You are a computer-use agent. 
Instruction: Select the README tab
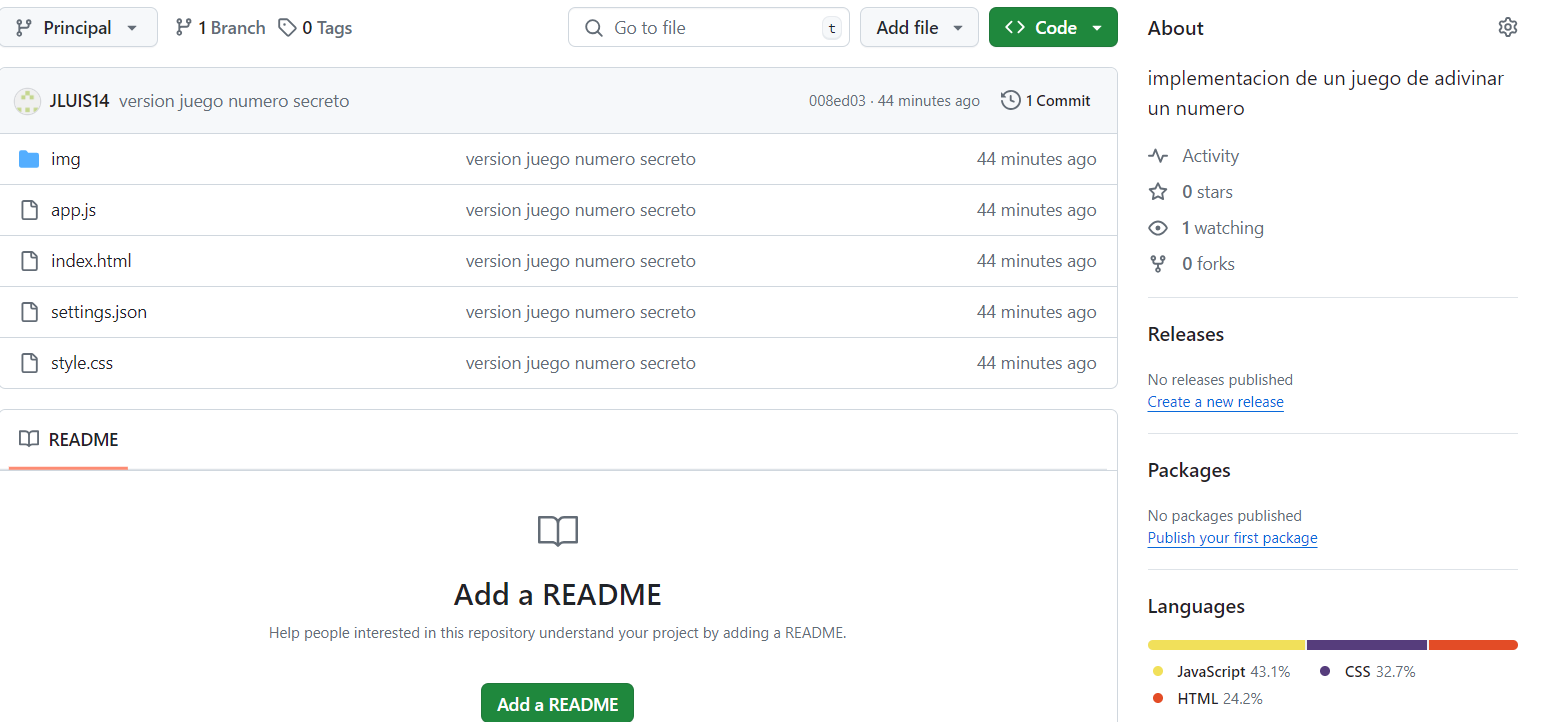pyautogui.click(x=68, y=439)
